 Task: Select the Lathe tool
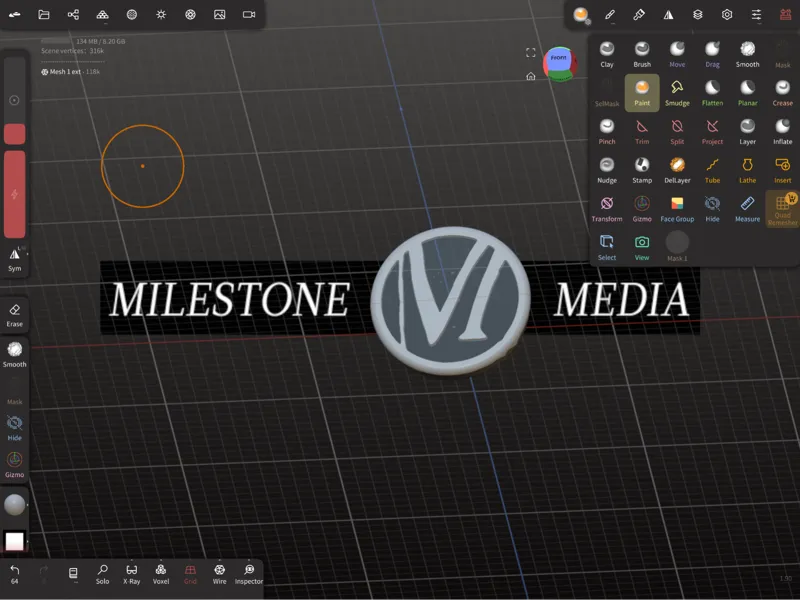(x=747, y=170)
